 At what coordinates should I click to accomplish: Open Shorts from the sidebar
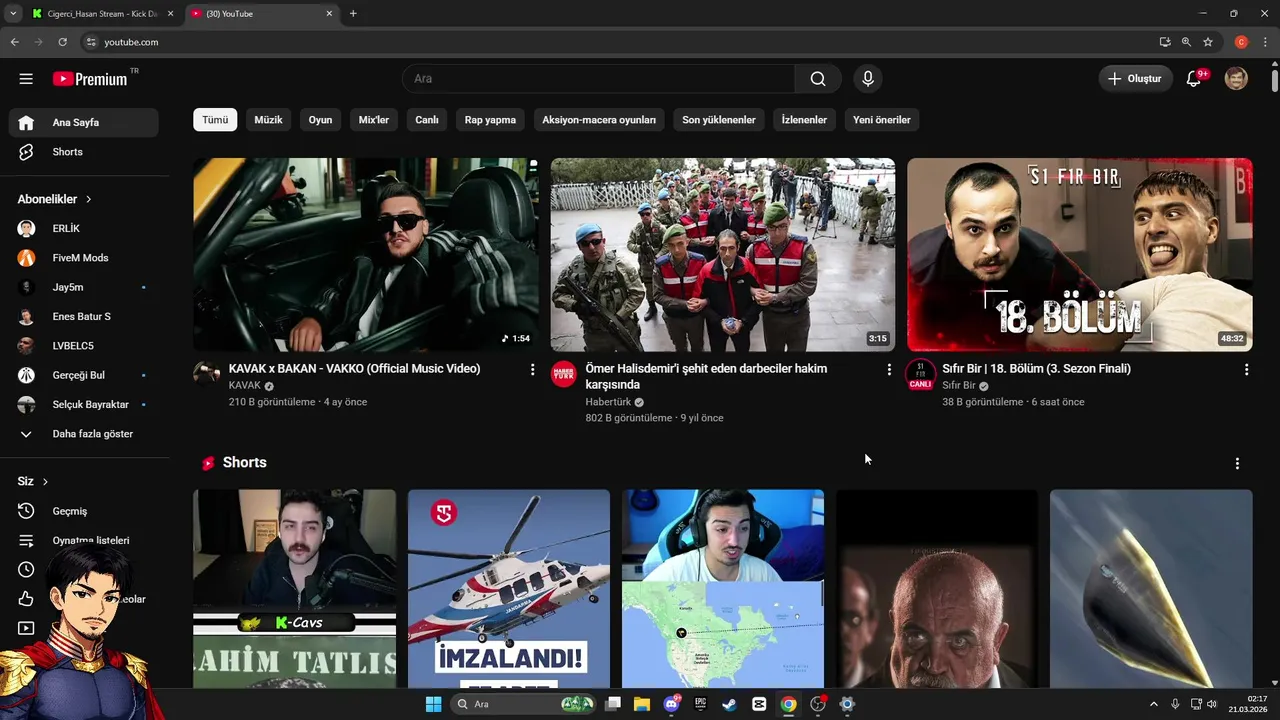pos(84,152)
